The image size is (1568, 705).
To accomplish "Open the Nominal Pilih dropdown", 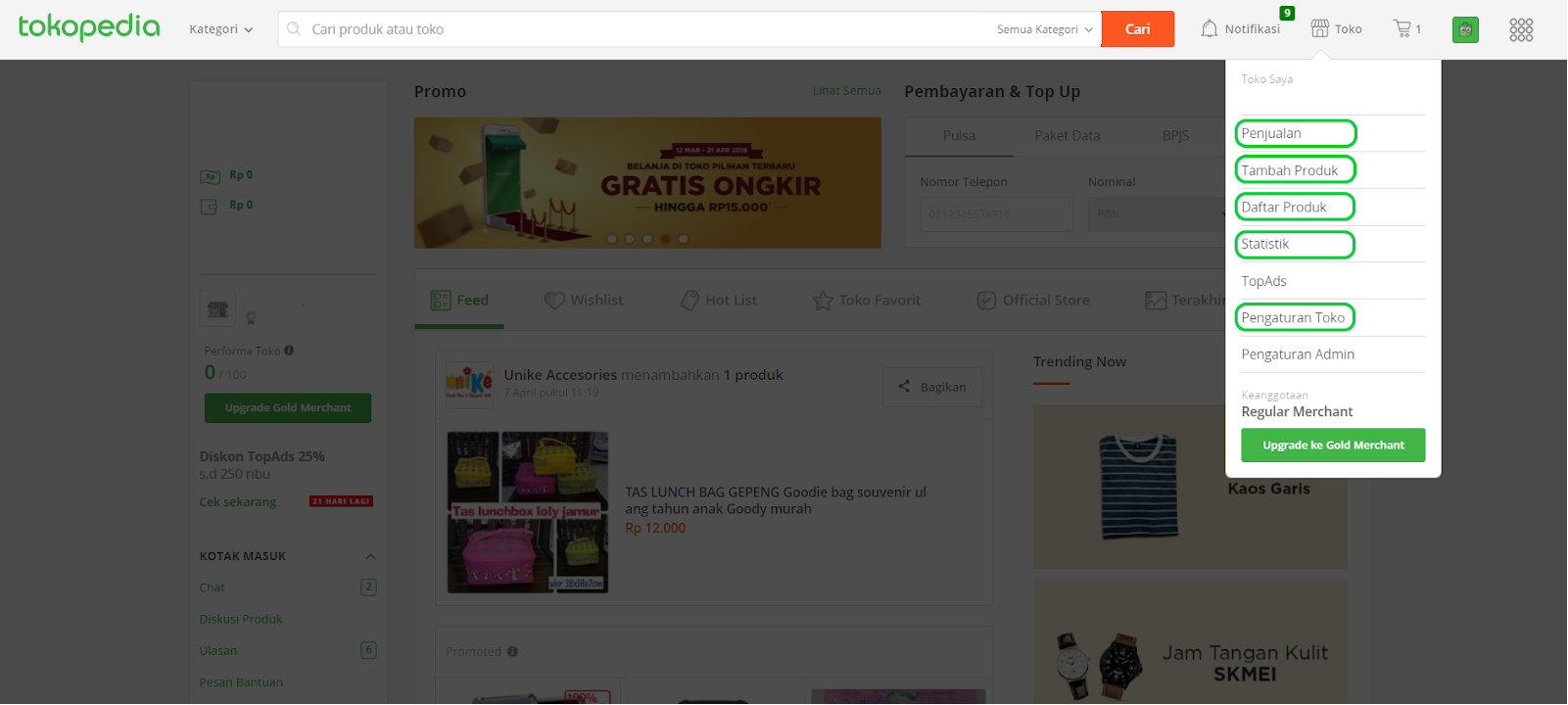I will [1157, 214].
